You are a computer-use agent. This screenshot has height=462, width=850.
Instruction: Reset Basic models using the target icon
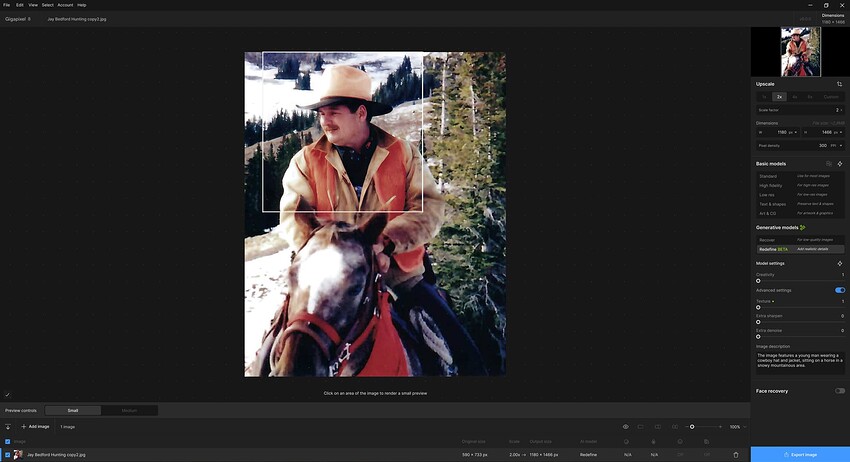point(840,164)
